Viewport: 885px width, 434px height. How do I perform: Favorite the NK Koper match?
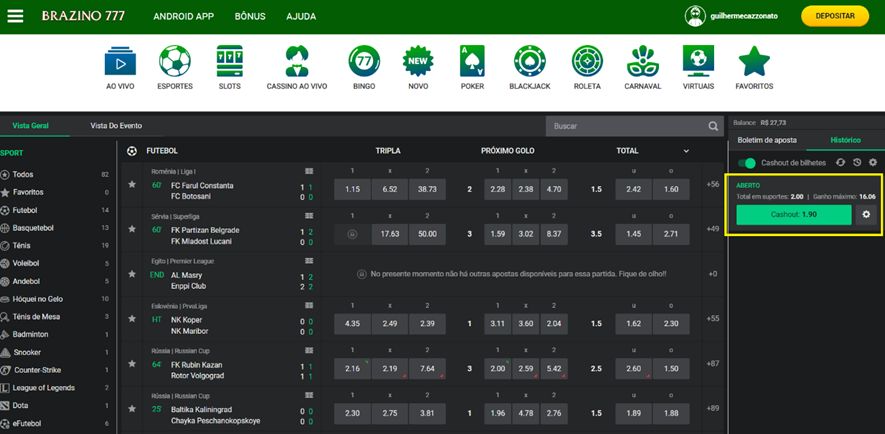[x=132, y=319]
